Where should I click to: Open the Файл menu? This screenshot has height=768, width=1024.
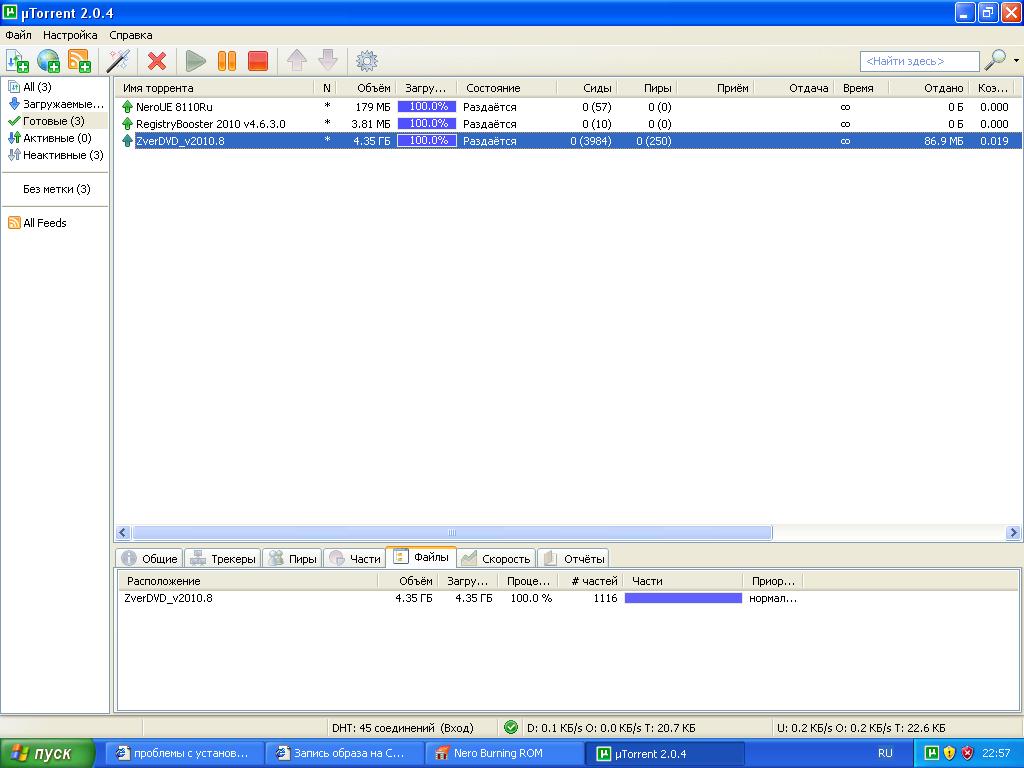[18, 35]
